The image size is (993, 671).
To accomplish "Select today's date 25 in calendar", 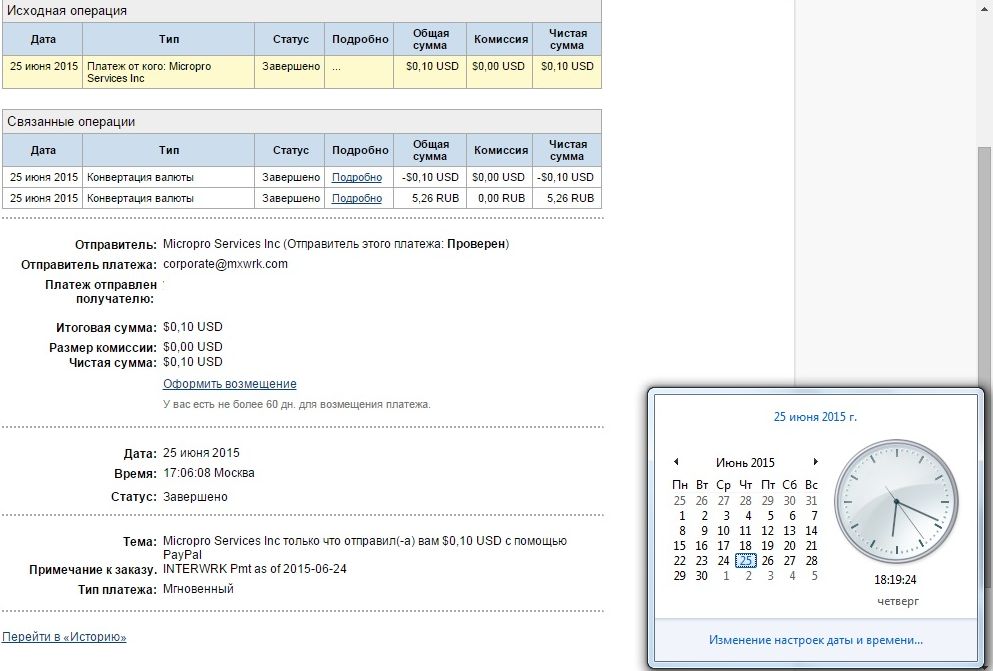I will tap(746, 561).
